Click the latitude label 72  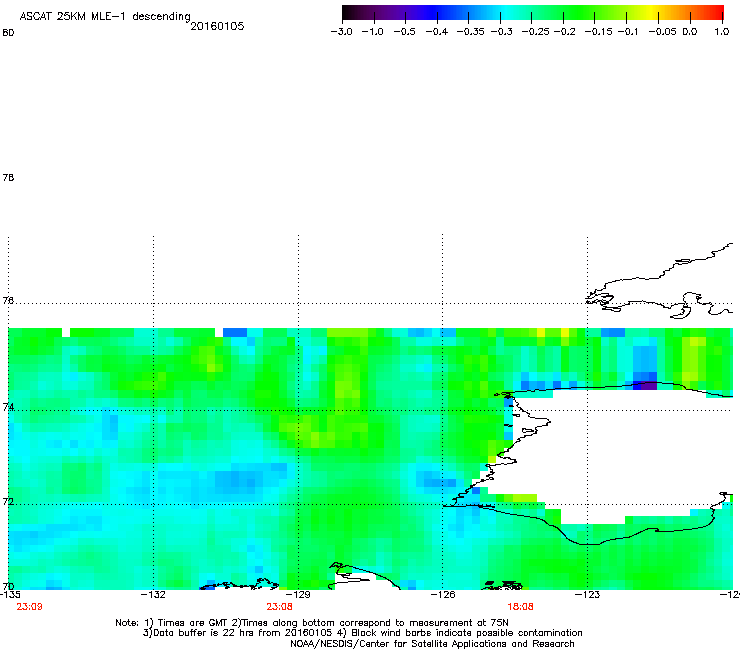(8, 501)
